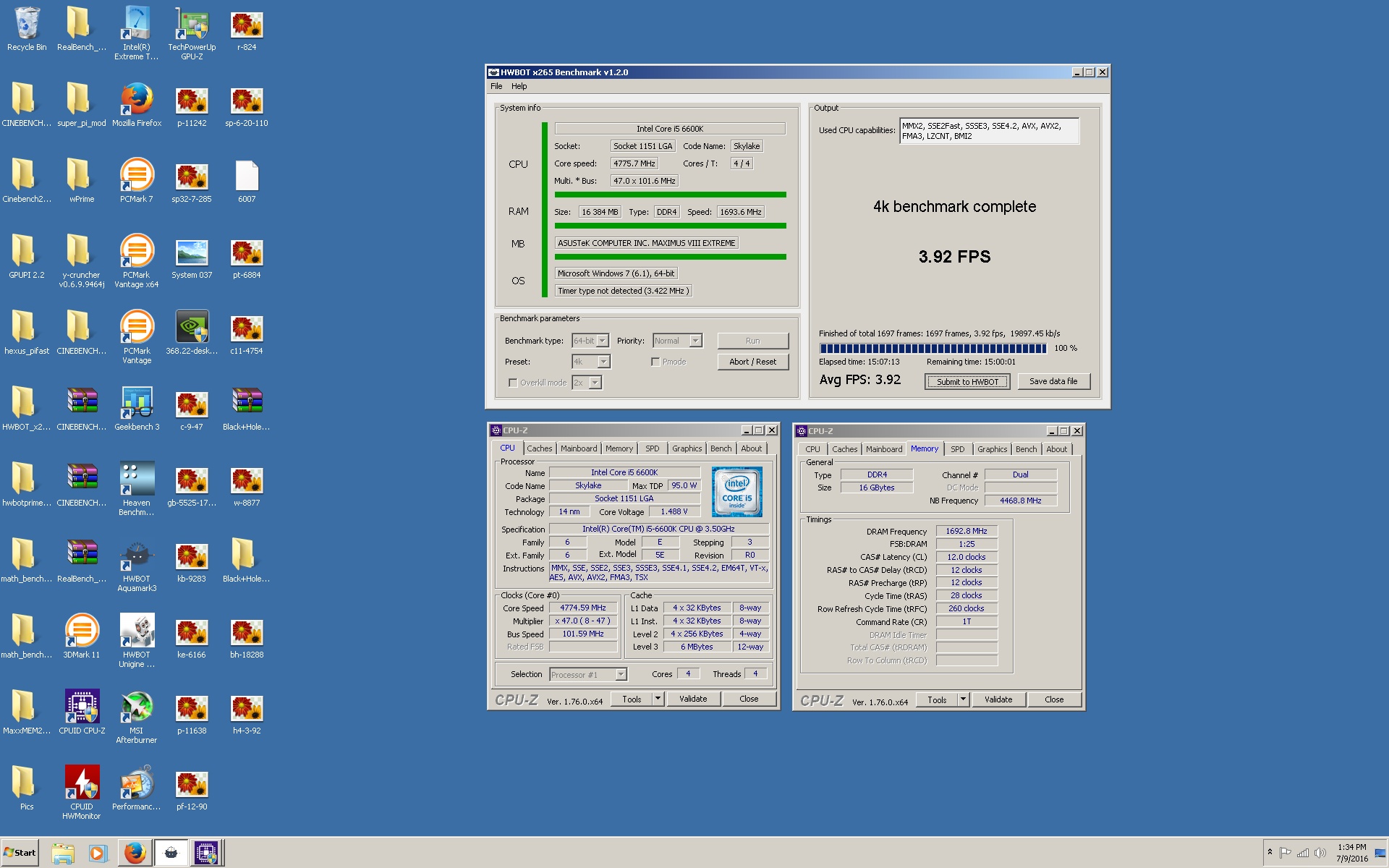Viewport: 1389px width, 868px height.
Task: Switch to Mainboard tab in left CPU-Z
Action: [579, 448]
